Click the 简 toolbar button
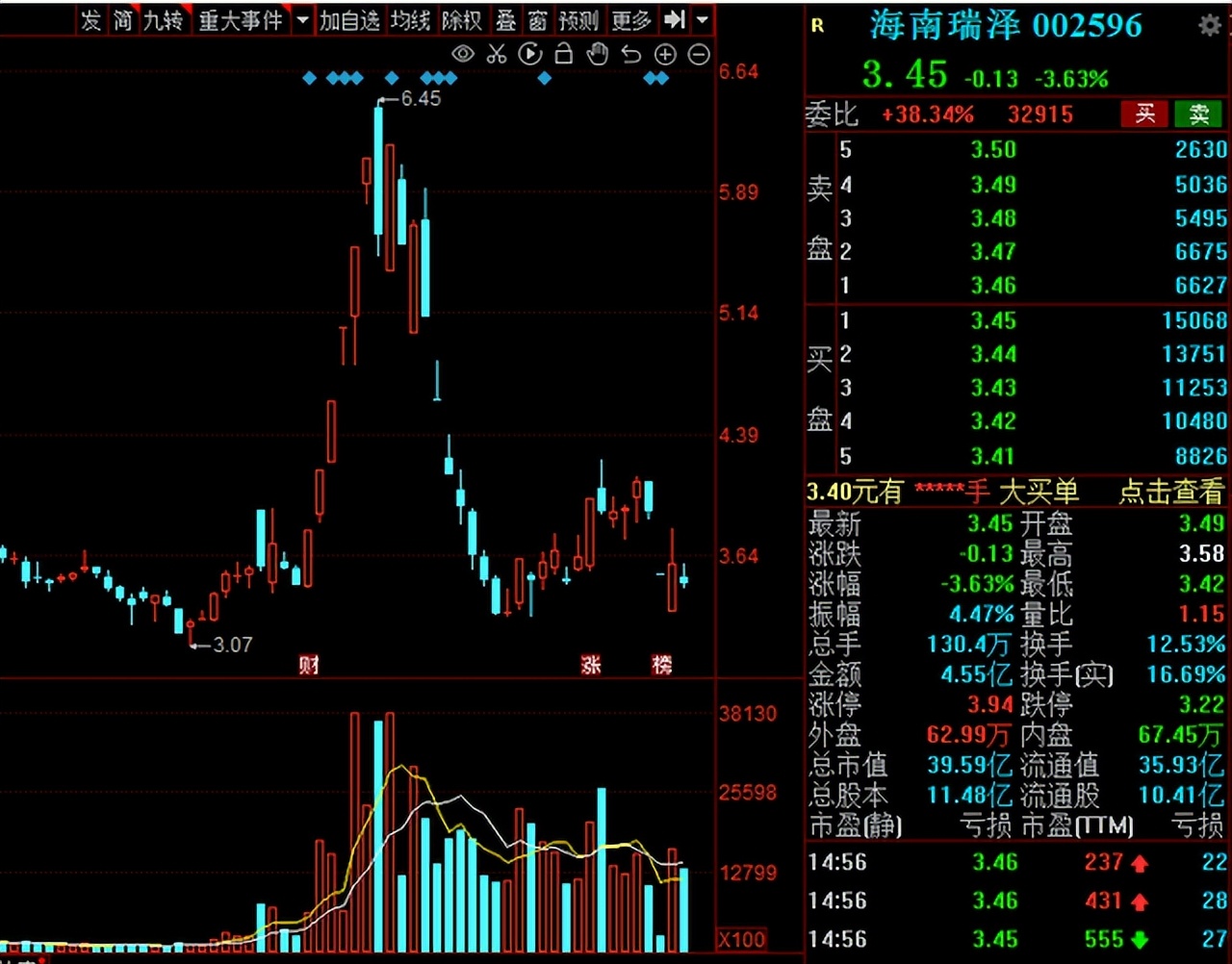 tap(122, 20)
